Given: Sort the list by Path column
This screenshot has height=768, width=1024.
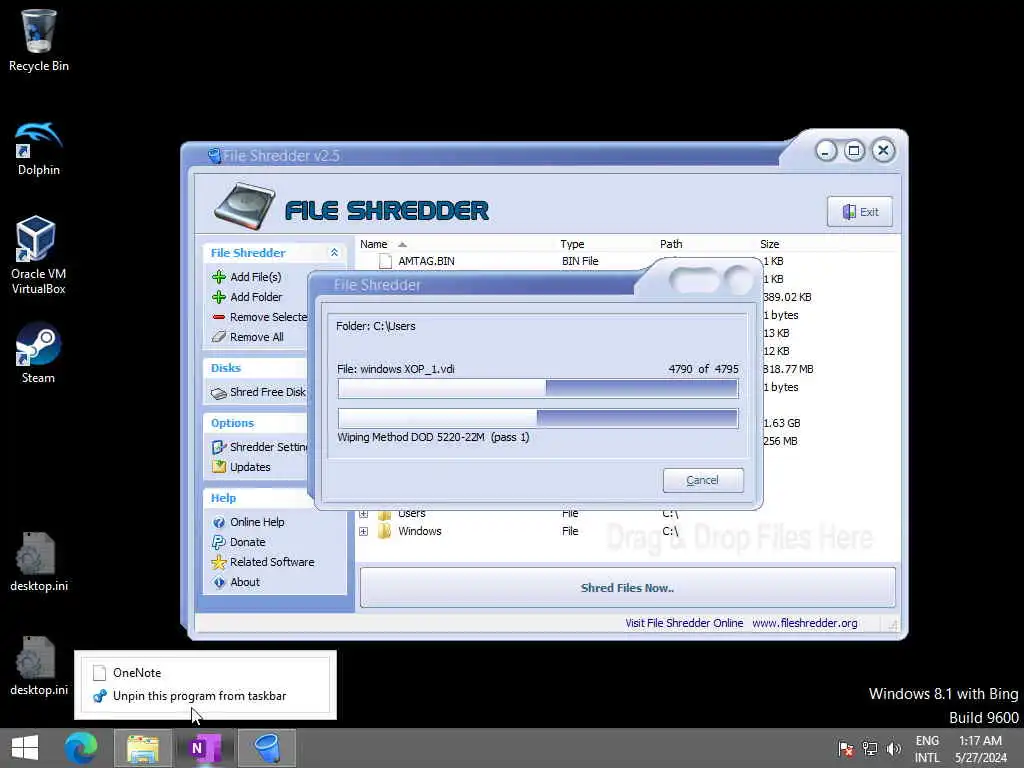Looking at the screenshot, I should click(x=671, y=244).
